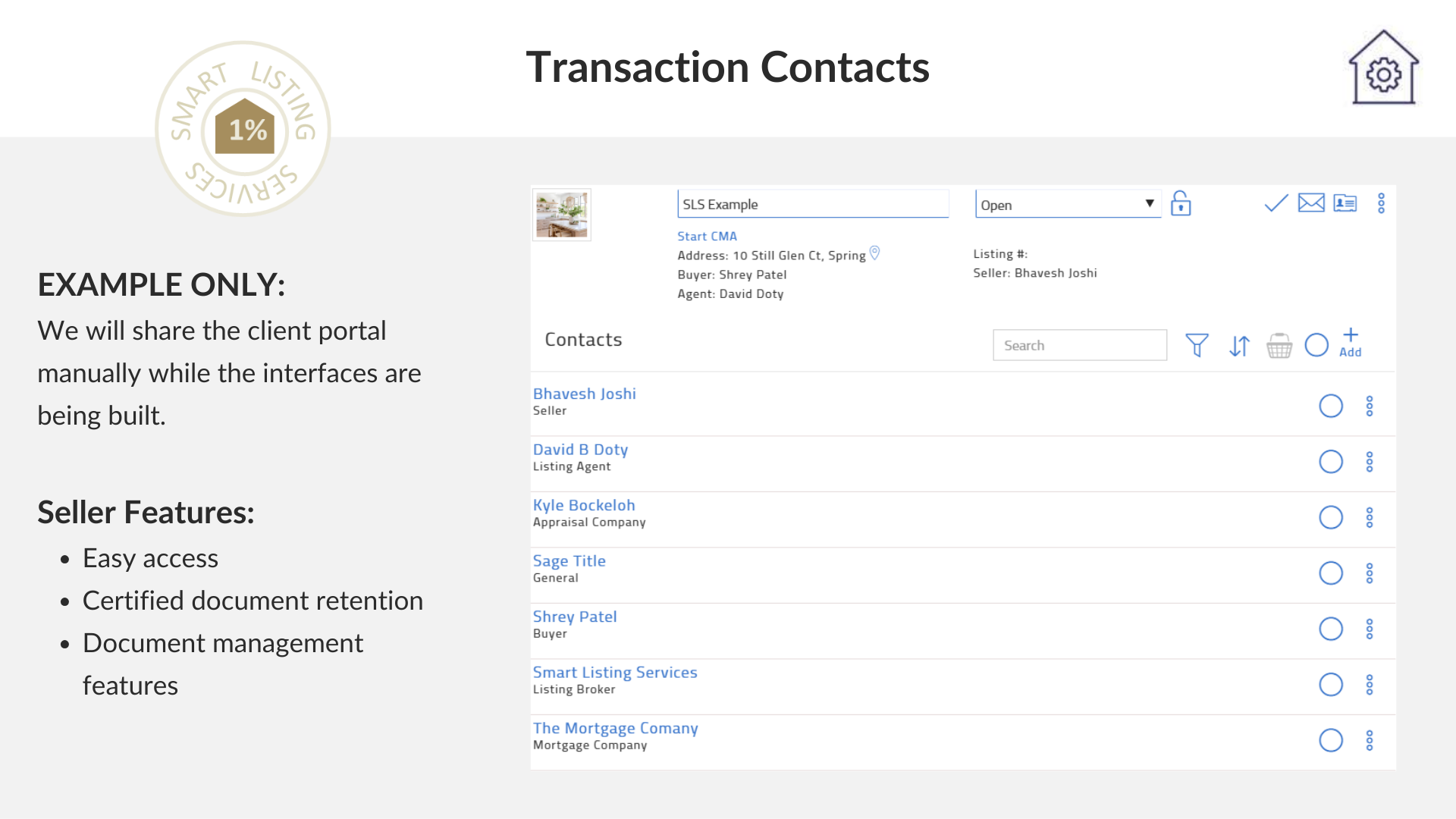Click the contacts Search field

[x=1080, y=345]
